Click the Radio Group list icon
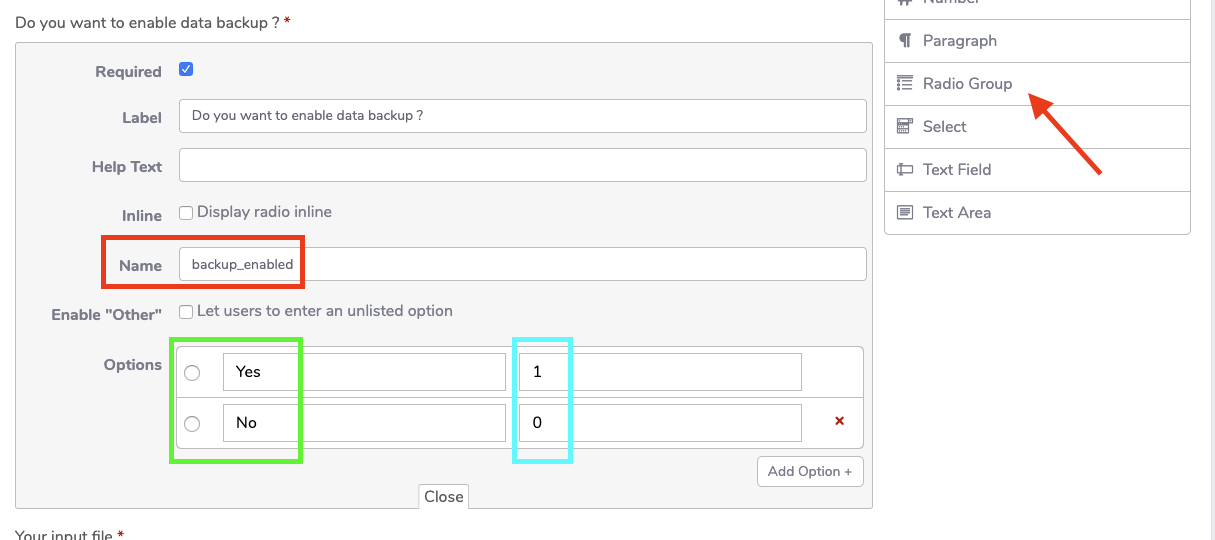This screenshot has height=540, width=1215. point(905,84)
